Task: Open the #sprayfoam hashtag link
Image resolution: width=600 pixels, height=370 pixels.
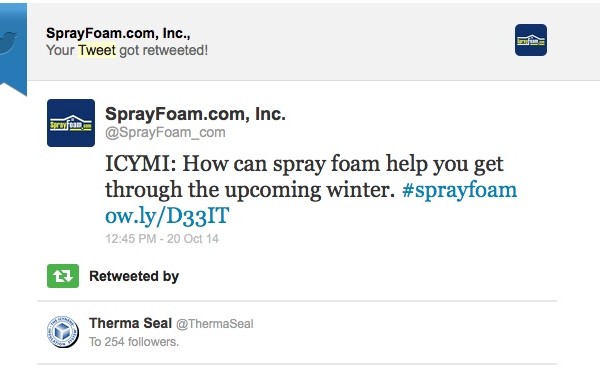Action: [459, 190]
